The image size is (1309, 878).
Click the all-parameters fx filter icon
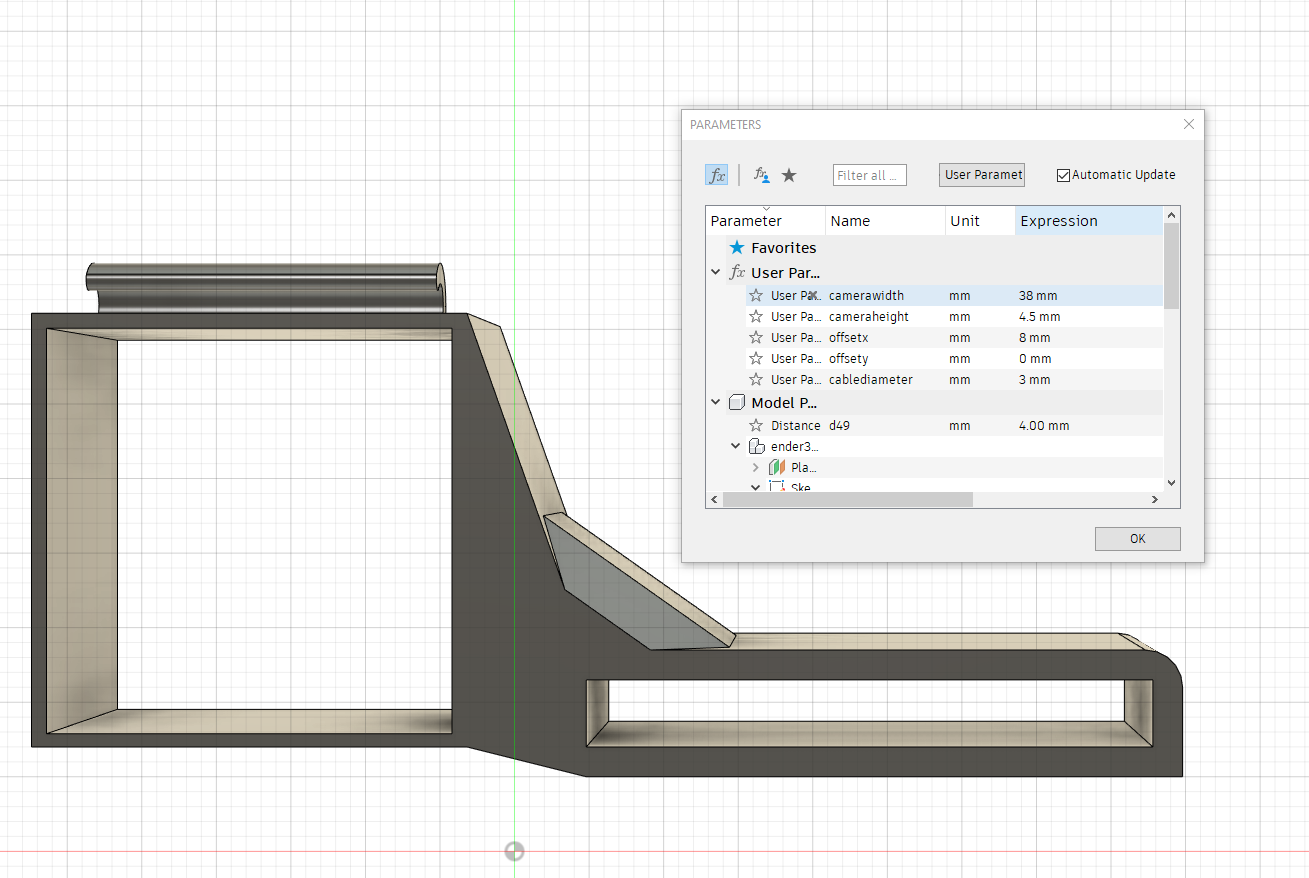pos(717,175)
